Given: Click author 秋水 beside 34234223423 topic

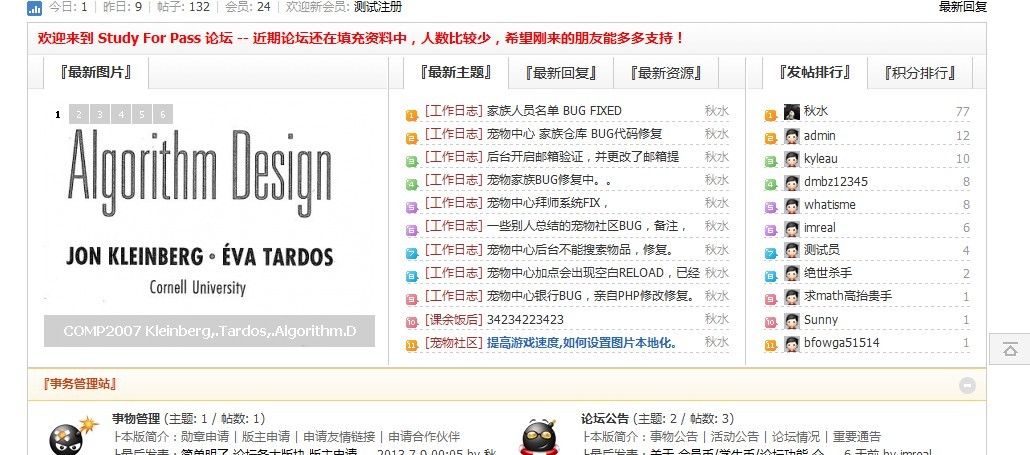Looking at the screenshot, I should (717, 320).
